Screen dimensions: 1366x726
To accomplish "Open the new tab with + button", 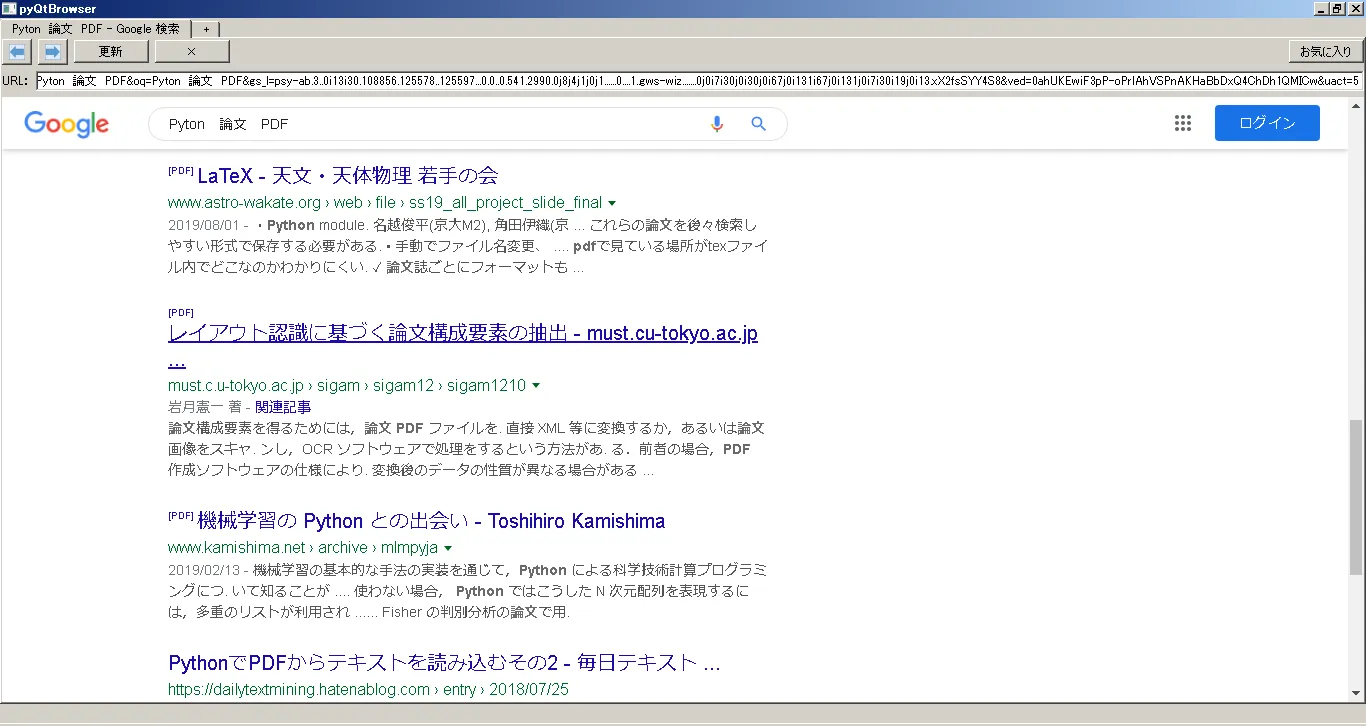I will click(206, 29).
